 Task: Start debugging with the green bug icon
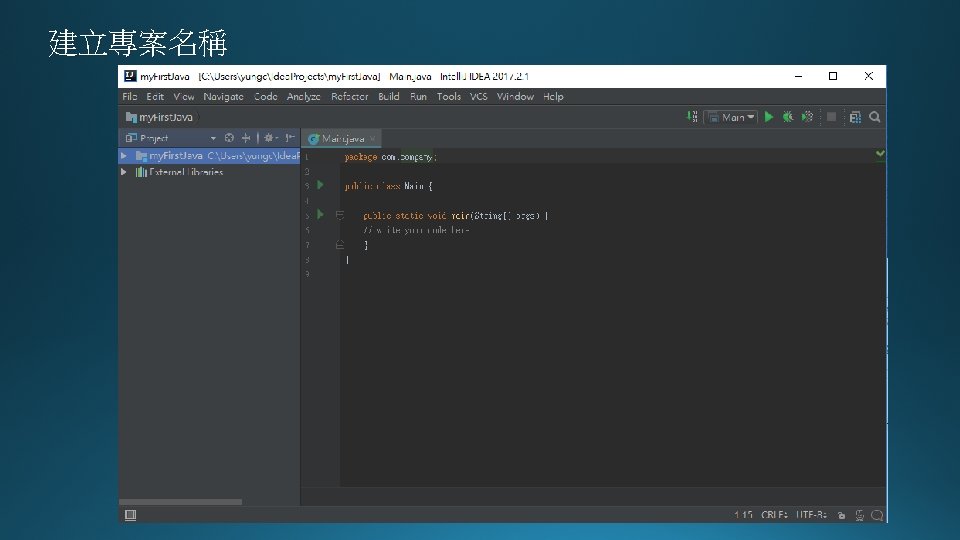point(787,117)
